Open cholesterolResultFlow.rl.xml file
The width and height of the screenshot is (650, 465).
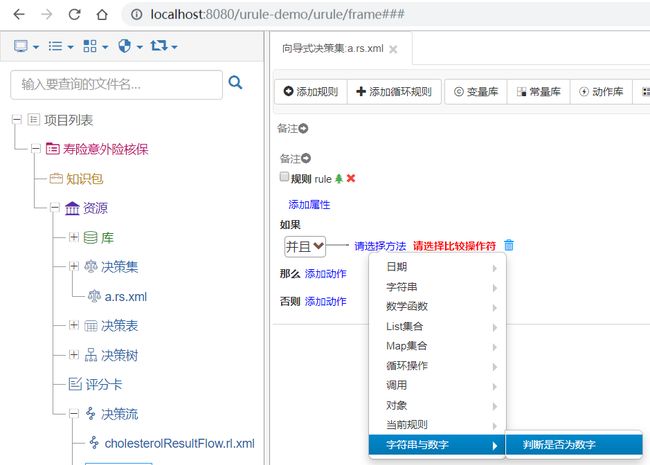(179, 443)
